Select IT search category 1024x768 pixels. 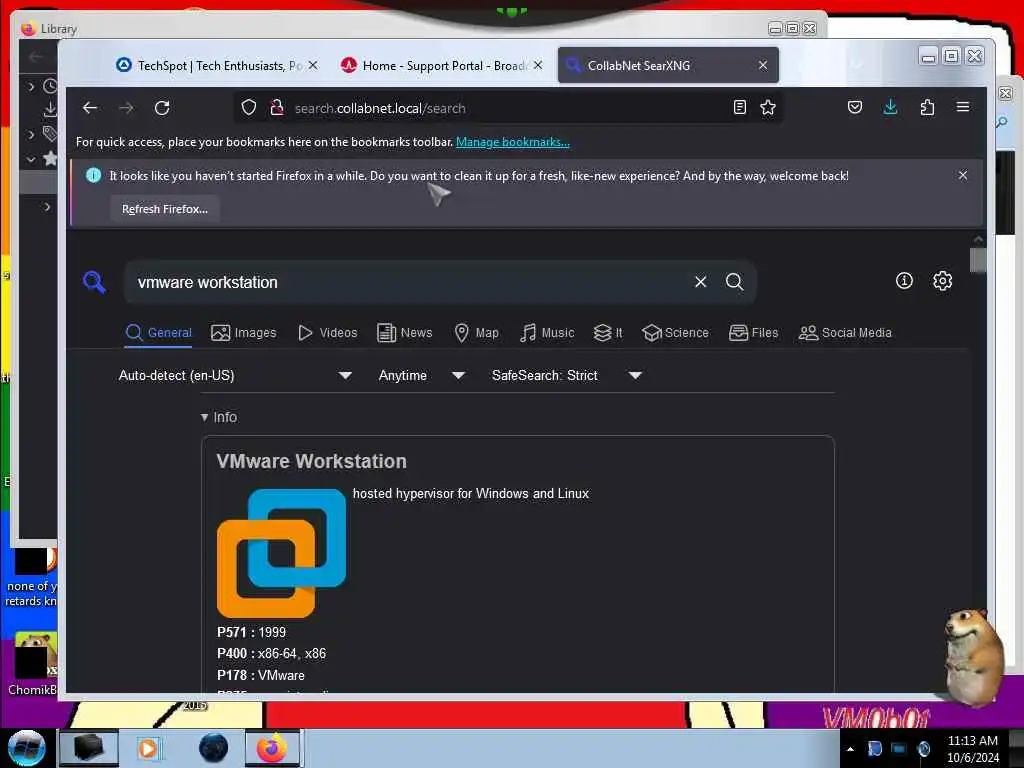(608, 332)
